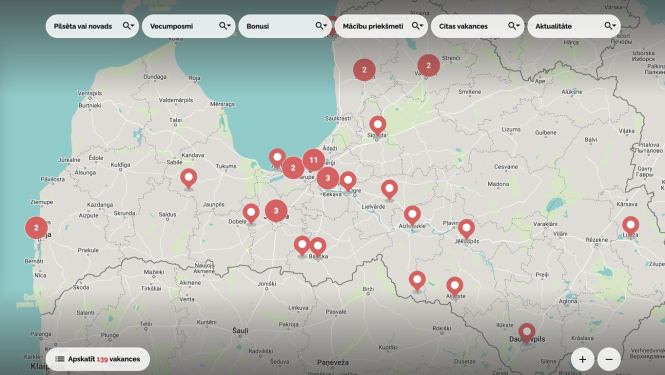Click the Alūksne city label
Screen dimensions: 665x375
click(572, 92)
